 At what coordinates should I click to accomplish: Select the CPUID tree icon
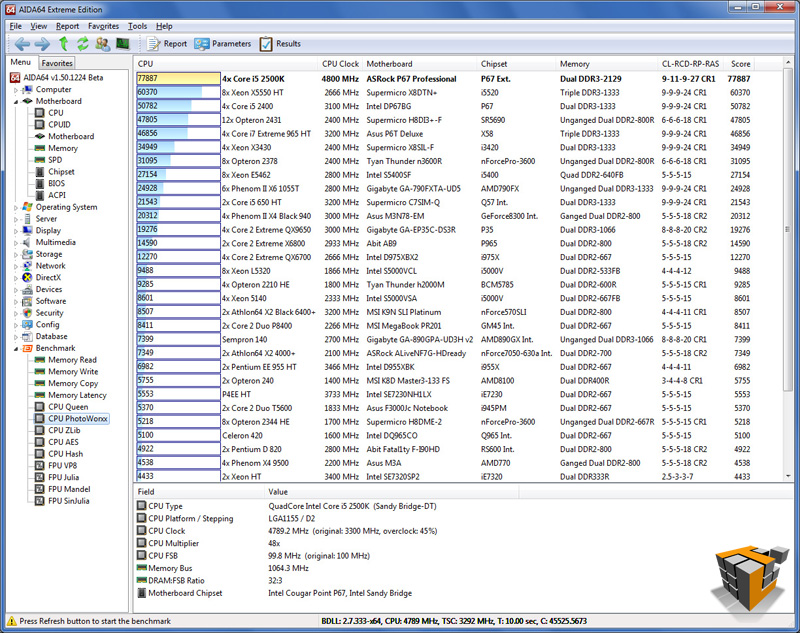pos(40,124)
